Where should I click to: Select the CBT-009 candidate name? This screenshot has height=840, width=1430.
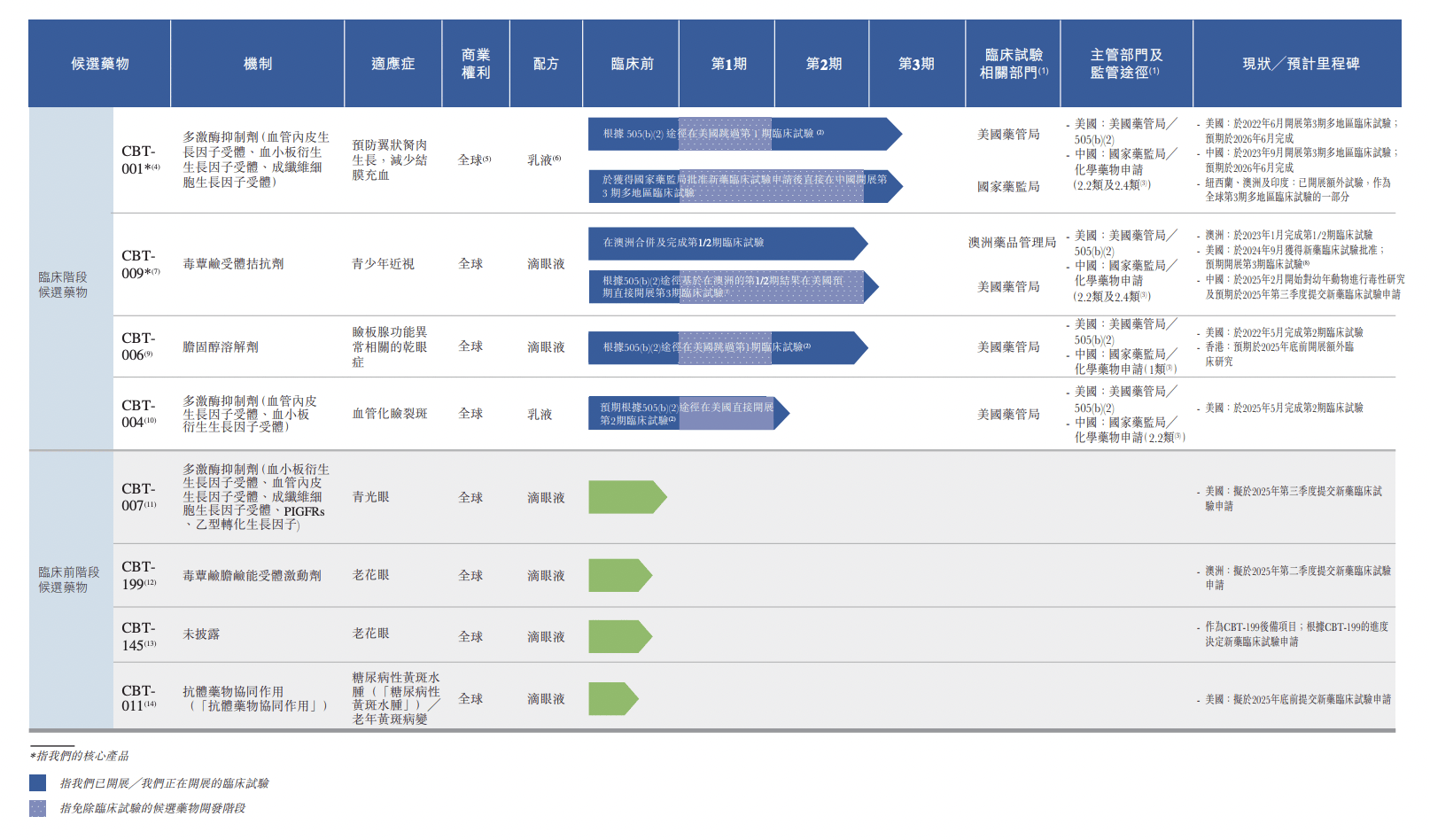(x=141, y=264)
